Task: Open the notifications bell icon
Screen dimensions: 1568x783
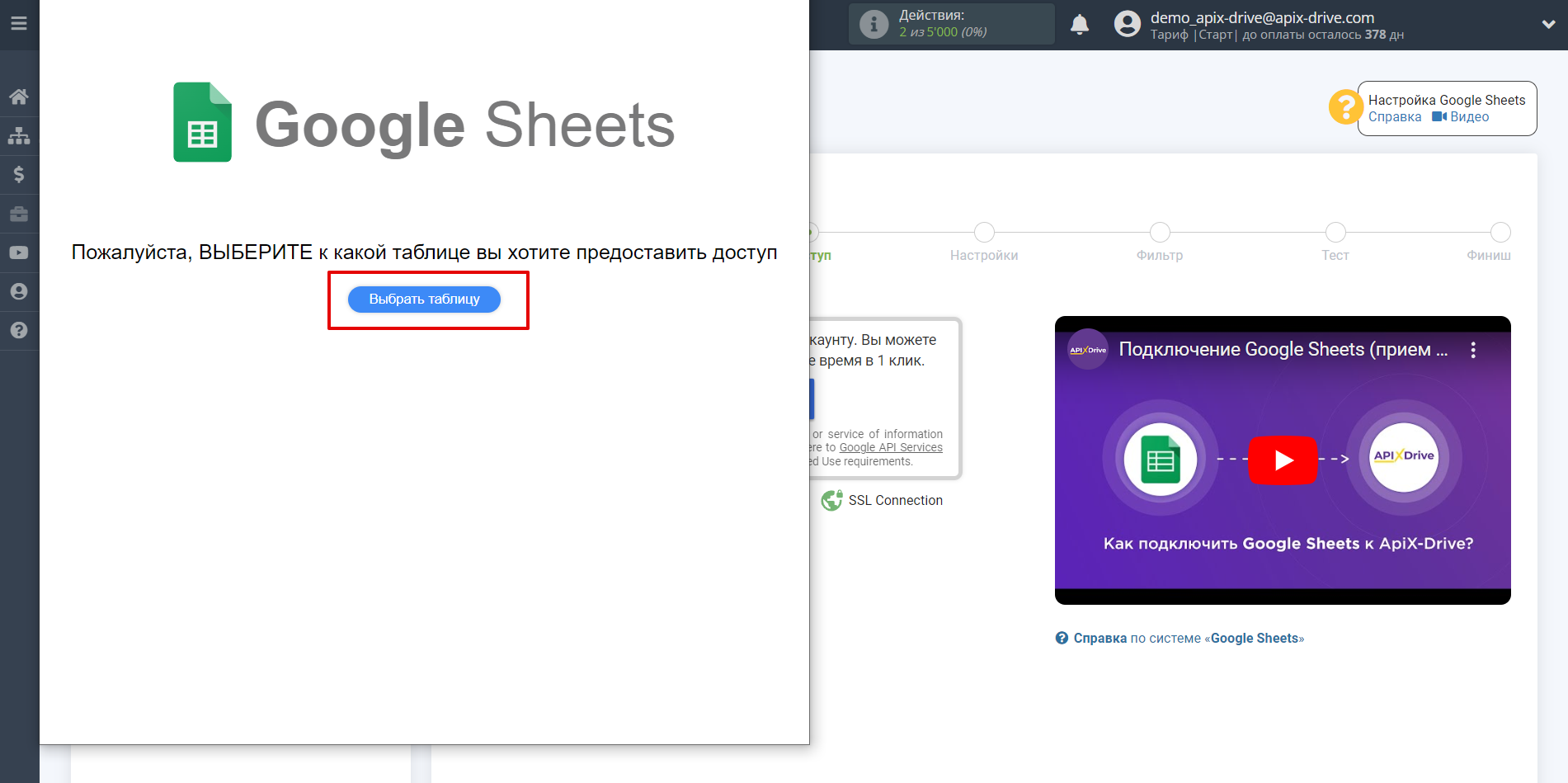Action: (x=1080, y=24)
